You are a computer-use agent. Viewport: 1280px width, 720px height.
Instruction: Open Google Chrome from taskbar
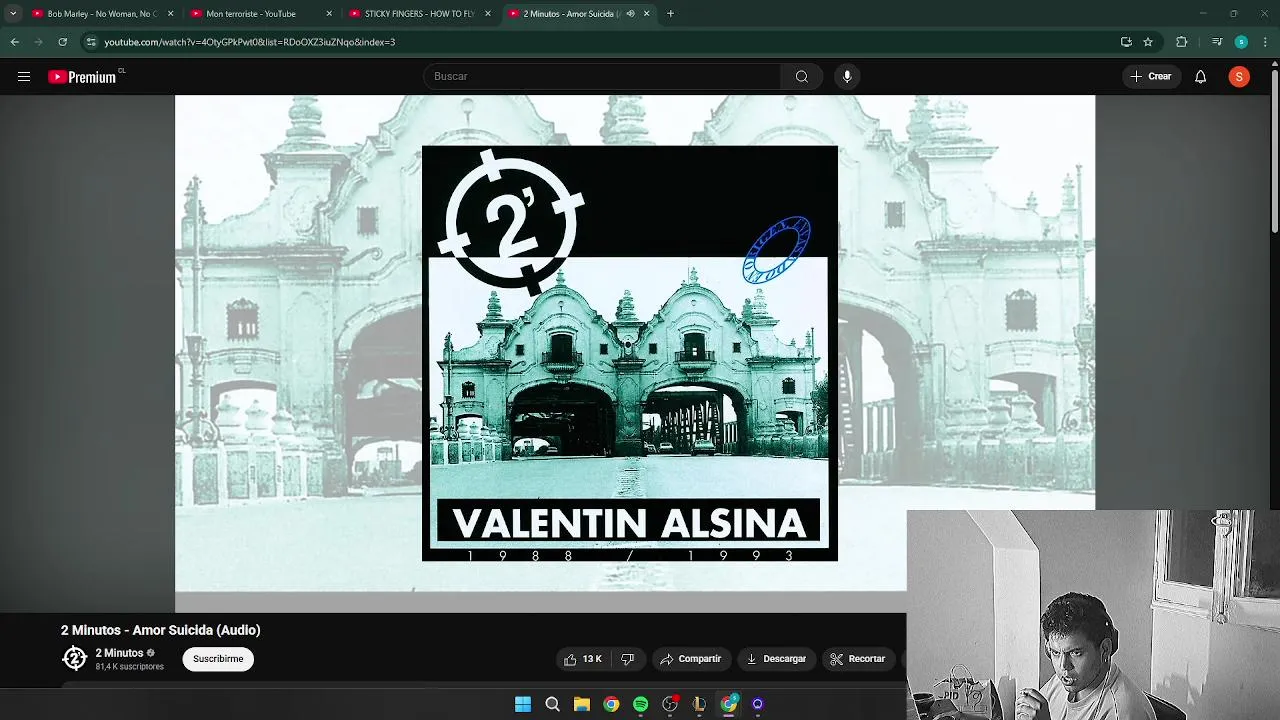coord(611,704)
